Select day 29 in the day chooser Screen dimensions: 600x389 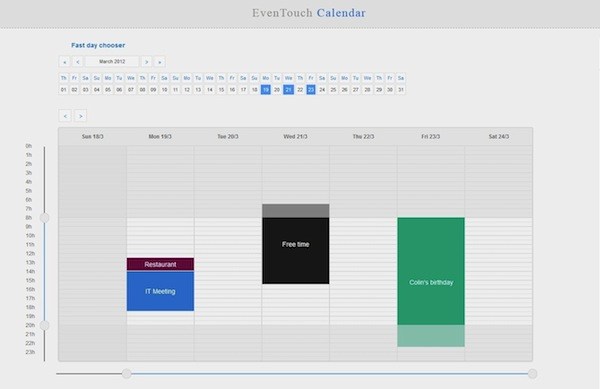(379, 90)
